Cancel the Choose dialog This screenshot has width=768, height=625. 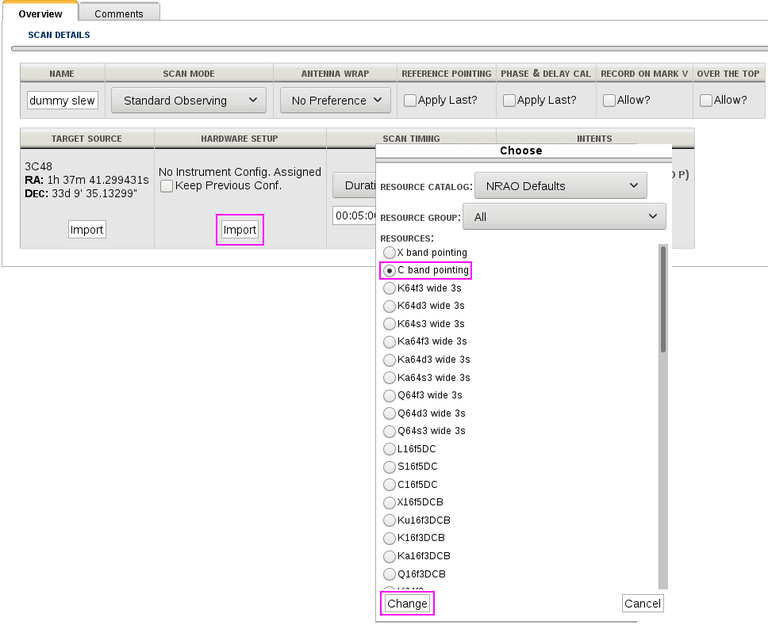642,603
